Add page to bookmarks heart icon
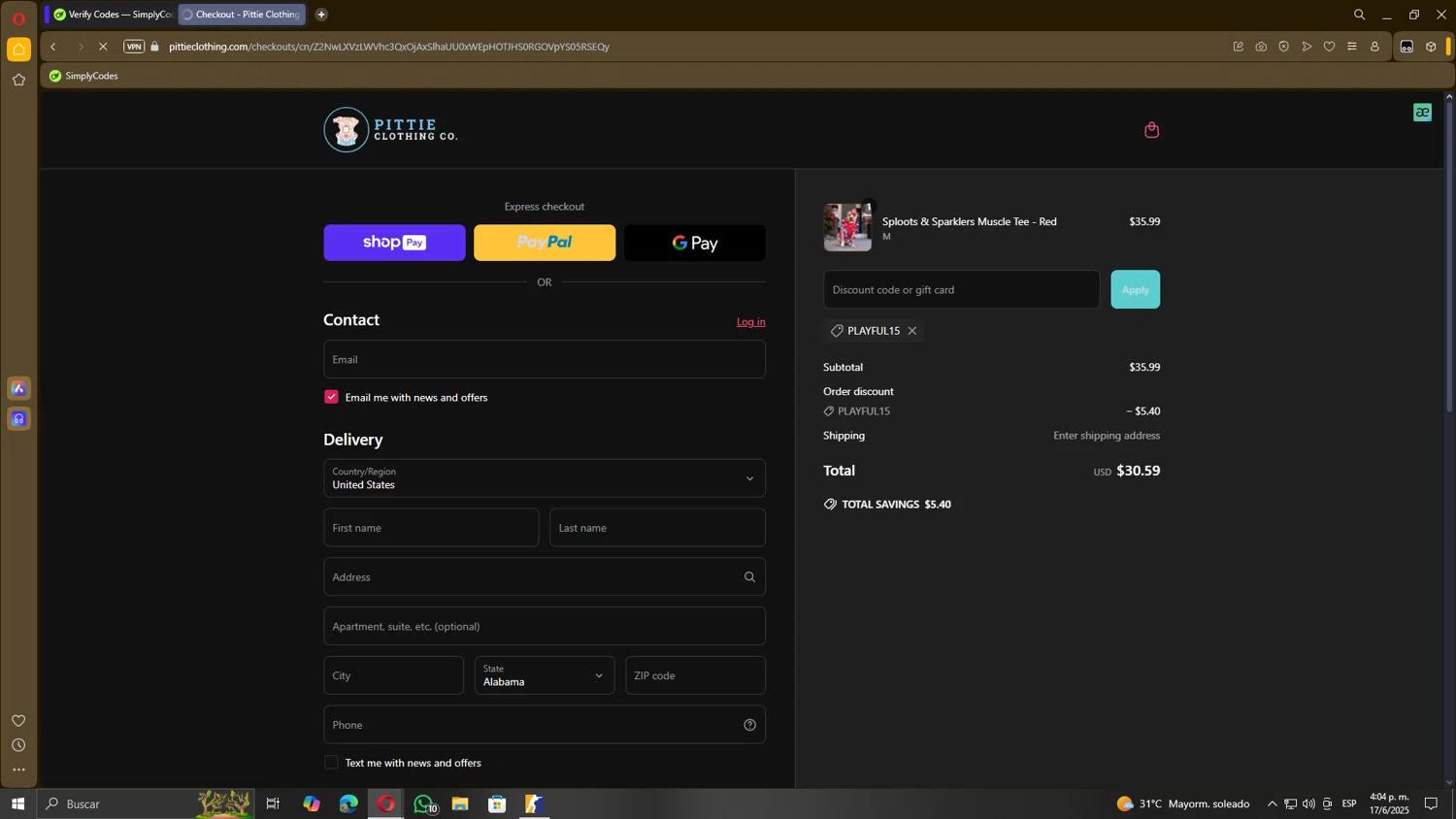Screen dimensions: 1456x819 [x=1329, y=47]
